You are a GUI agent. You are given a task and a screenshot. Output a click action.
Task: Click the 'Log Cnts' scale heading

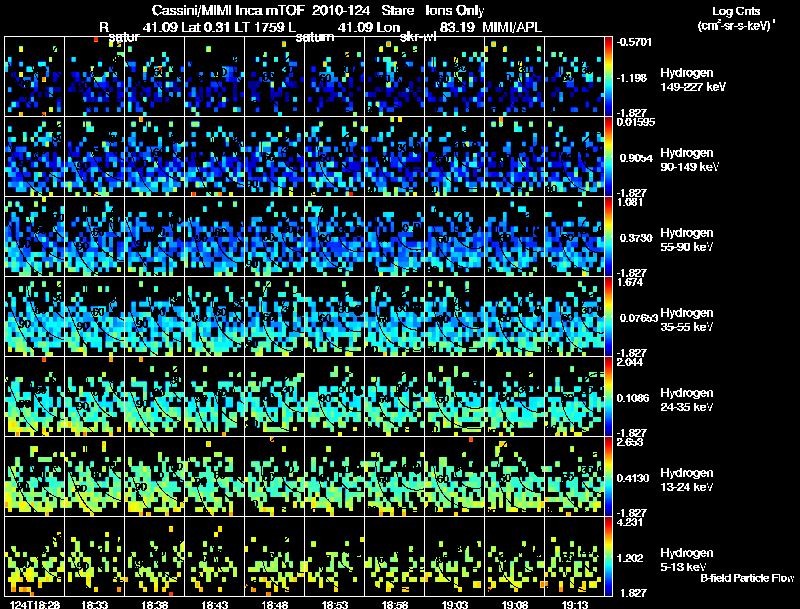tap(736, 11)
